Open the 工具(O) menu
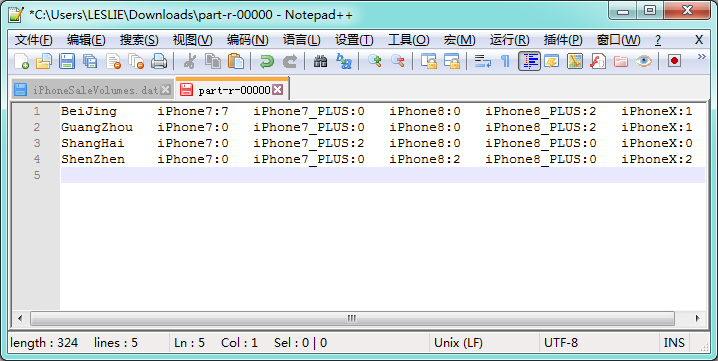718x361 pixels. [x=408, y=40]
